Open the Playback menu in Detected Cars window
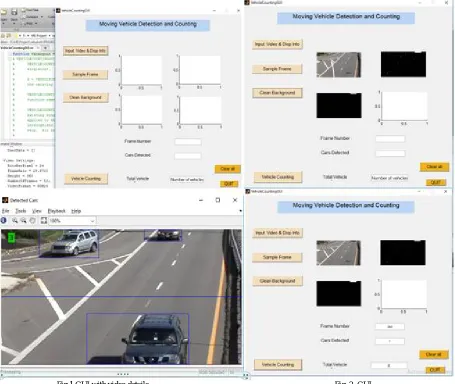Viewport: 455px width, 384px height. pos(57,211)
